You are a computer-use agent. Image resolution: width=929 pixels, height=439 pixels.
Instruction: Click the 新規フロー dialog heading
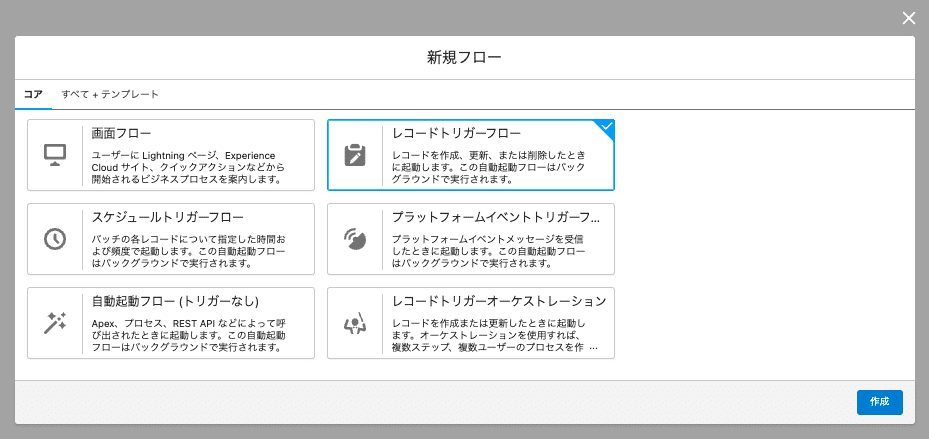[x=464, y=57]
